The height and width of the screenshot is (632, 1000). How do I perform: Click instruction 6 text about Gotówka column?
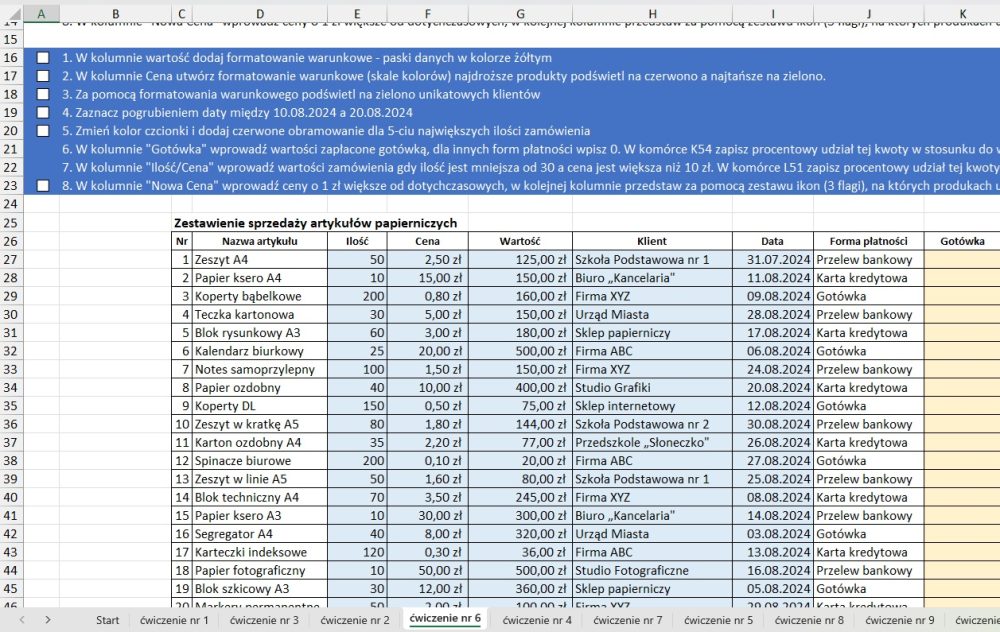(x=531, y=149)
